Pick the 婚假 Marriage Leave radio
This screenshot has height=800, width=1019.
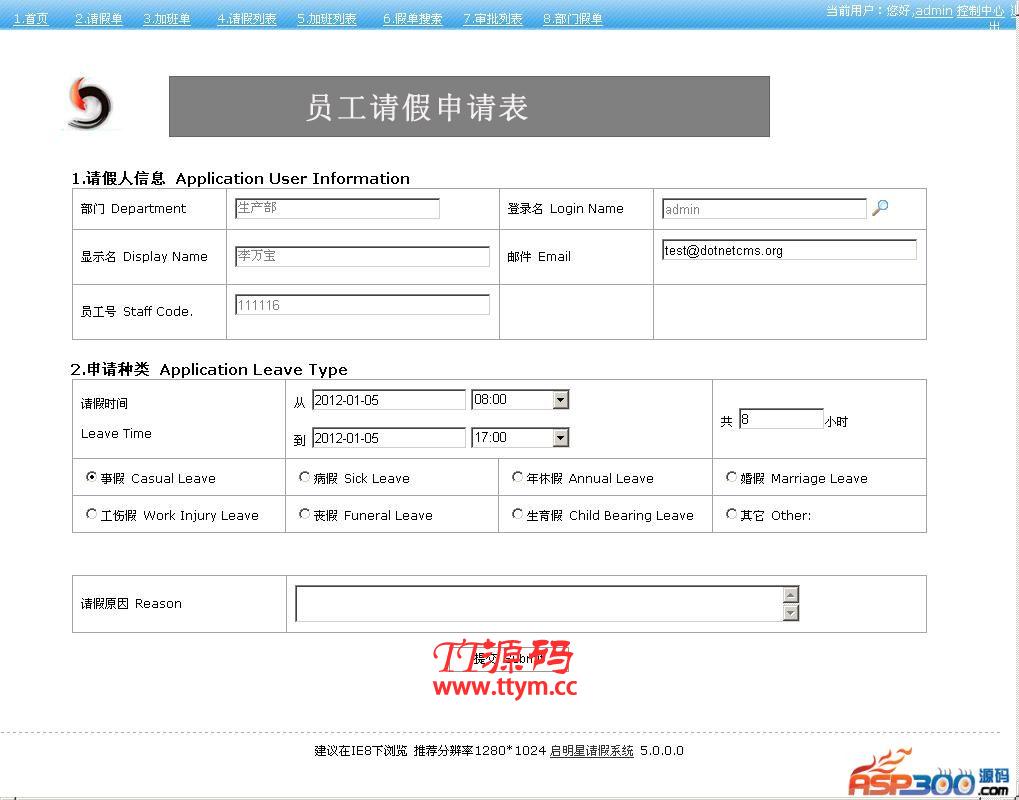(x=731, y=477)
